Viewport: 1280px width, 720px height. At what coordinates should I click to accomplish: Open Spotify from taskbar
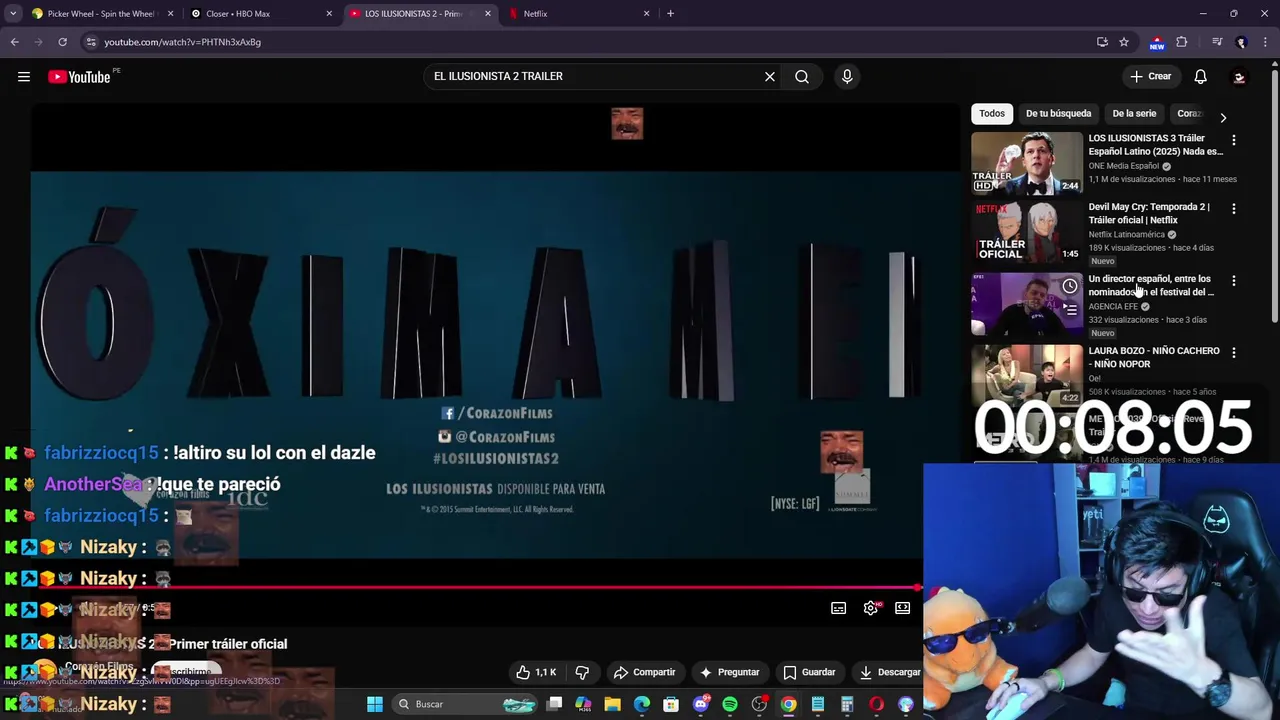(730, 704)
